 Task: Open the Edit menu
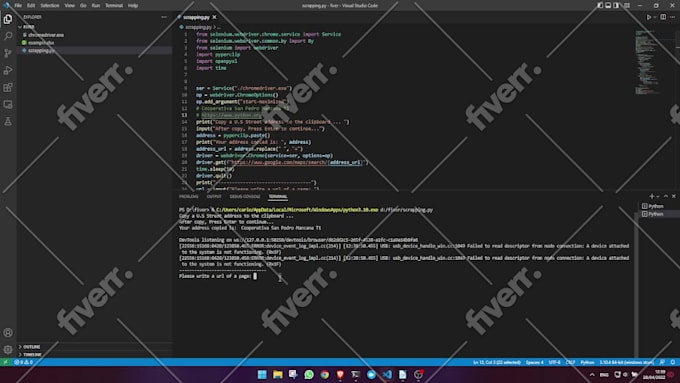point(31,6)
